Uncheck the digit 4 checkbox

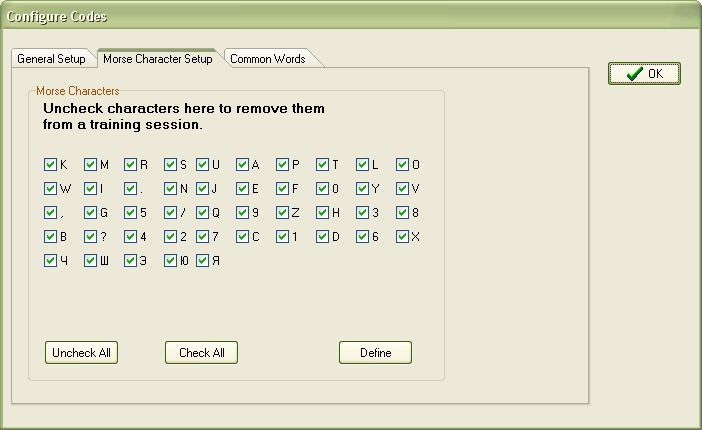point(130,236)
